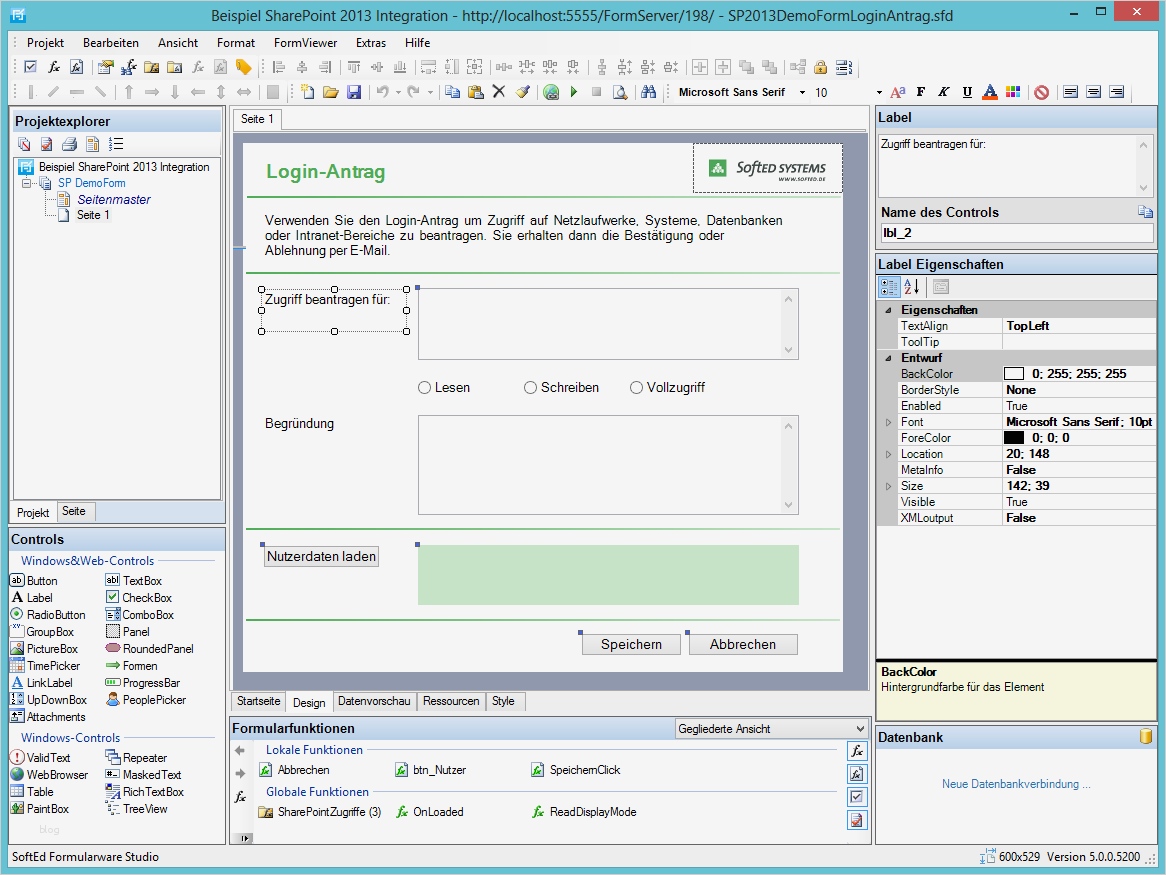
Task: Click copy icon beside Name des Controls
Action: (x=1145, y=212)
